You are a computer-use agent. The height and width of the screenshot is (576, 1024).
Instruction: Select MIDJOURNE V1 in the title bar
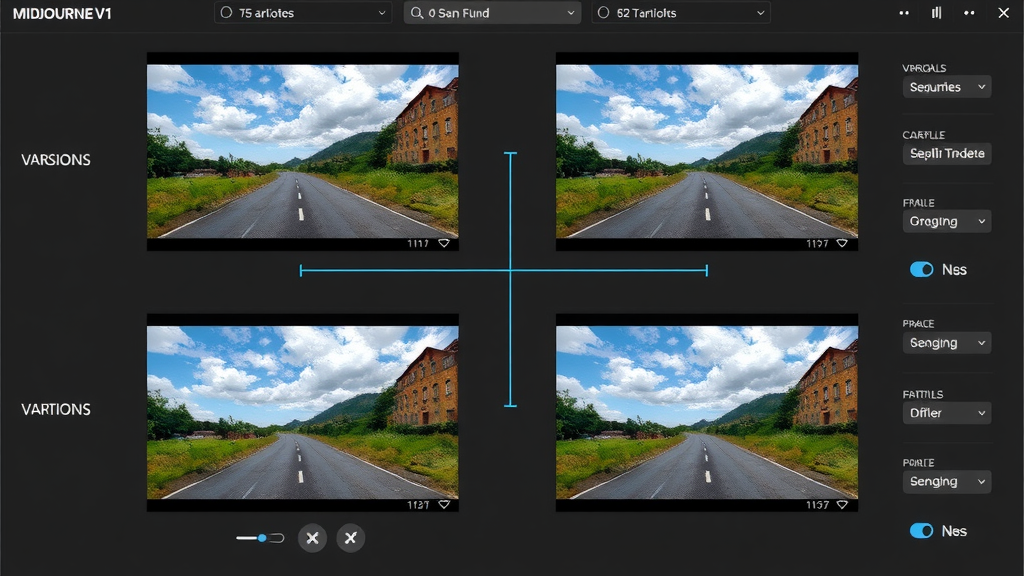pyautogui.click(x=62, y=13)
